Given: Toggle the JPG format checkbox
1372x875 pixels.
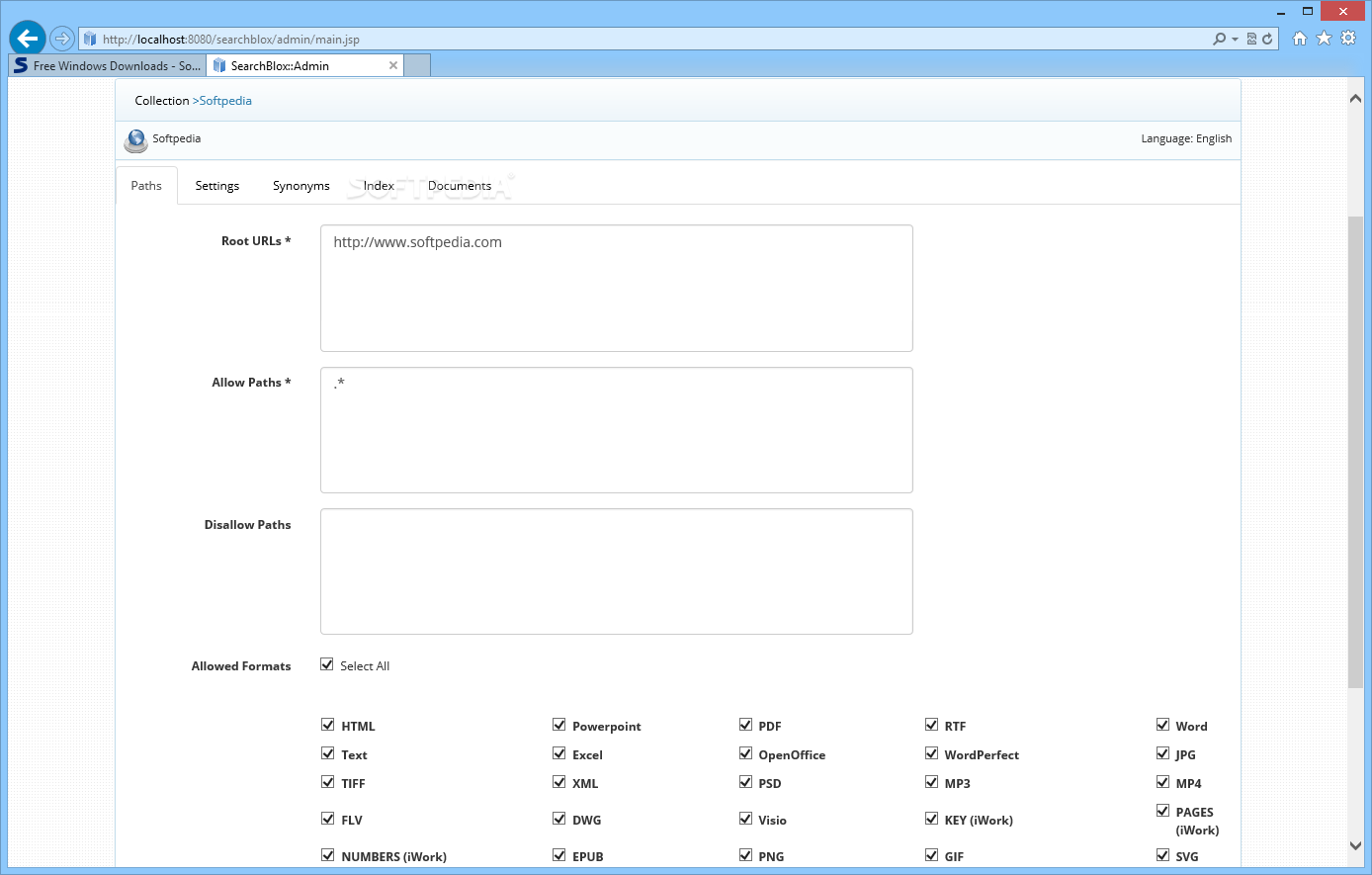Looking at the screenshot, I should tap(1163, 753).
